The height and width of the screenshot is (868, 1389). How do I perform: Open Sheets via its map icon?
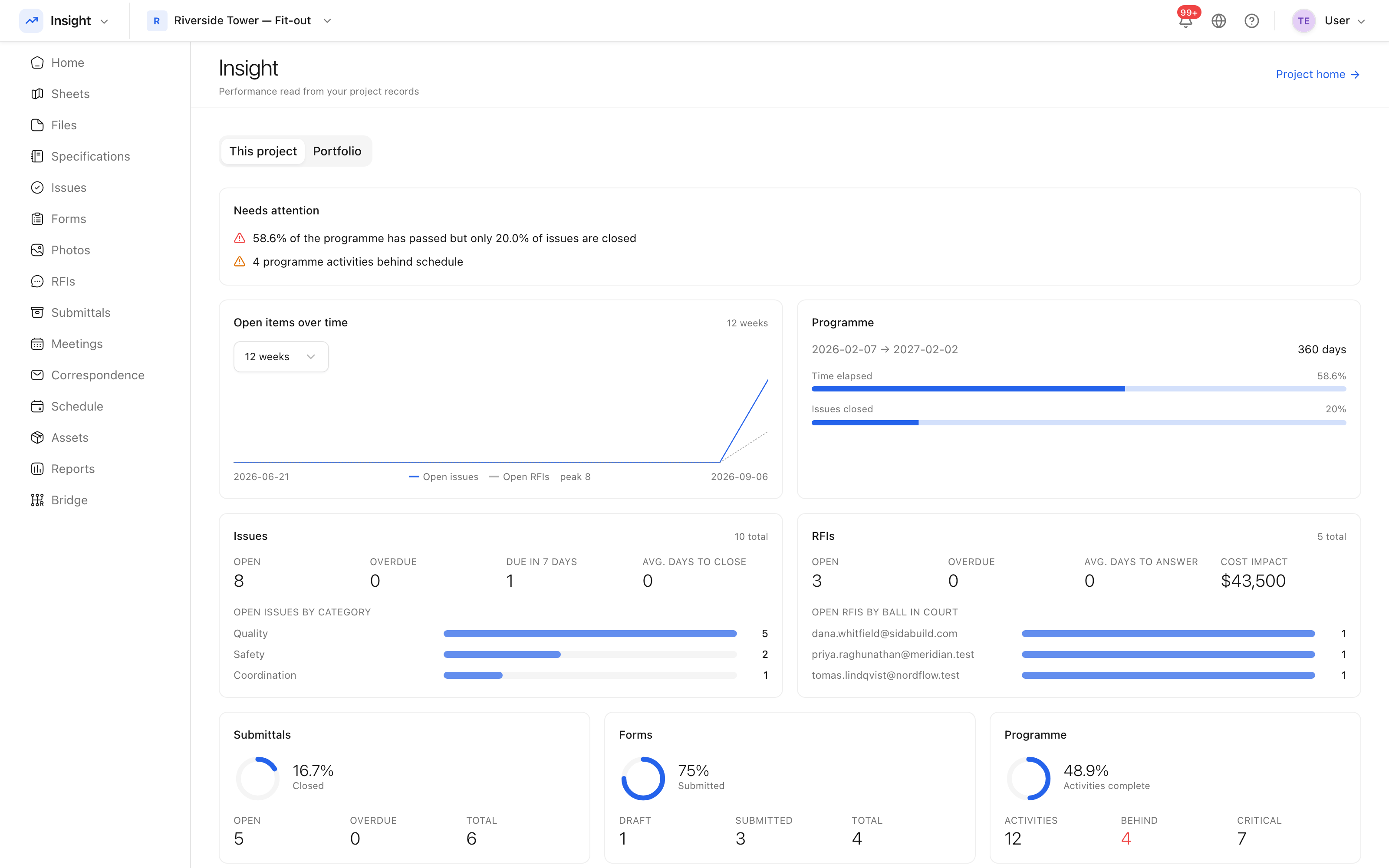37,94
